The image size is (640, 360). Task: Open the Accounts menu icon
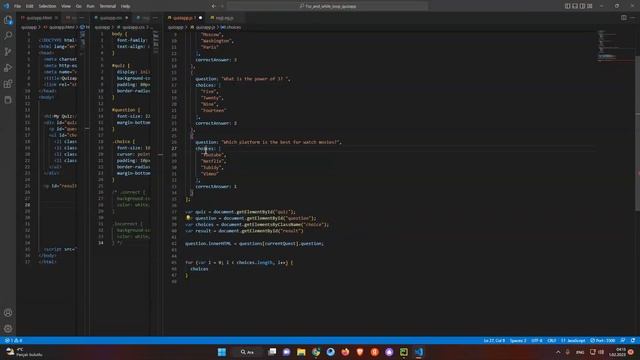pos(8,313)
